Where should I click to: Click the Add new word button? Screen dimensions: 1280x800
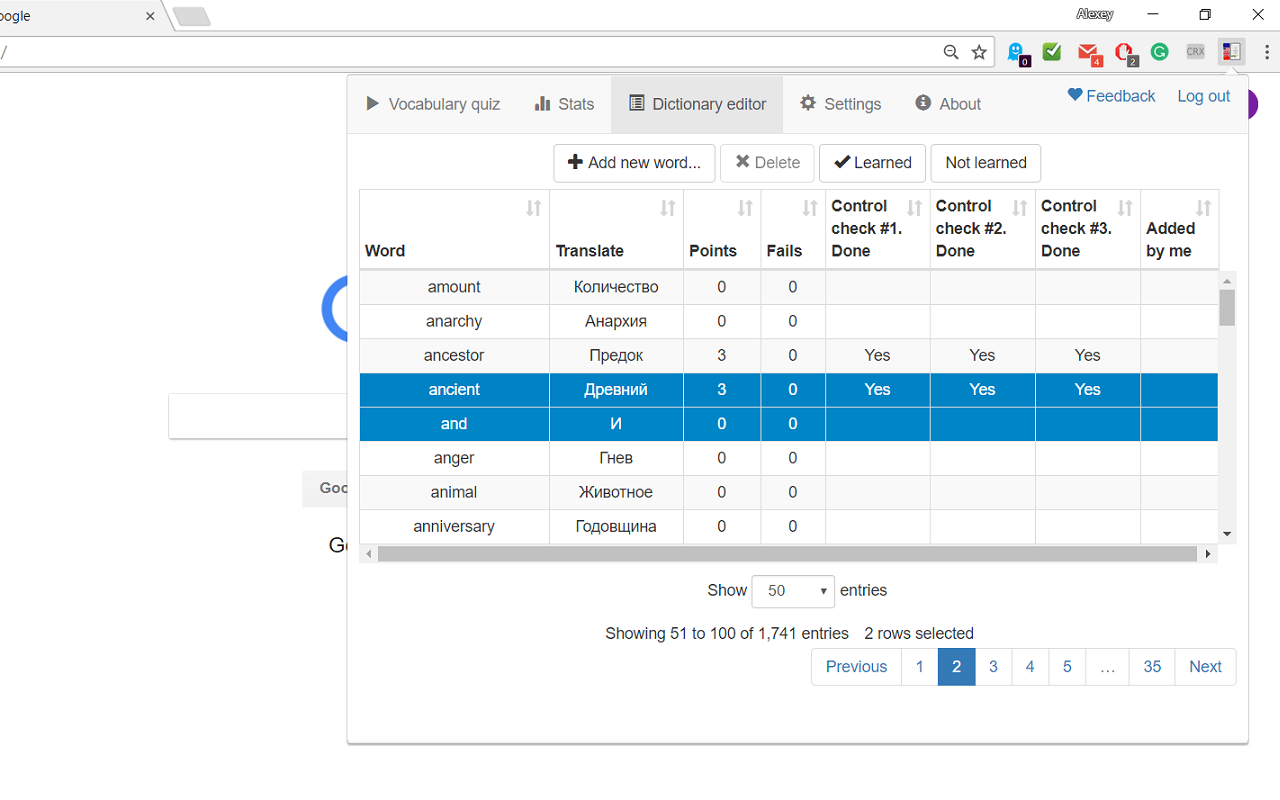[634, 163]
